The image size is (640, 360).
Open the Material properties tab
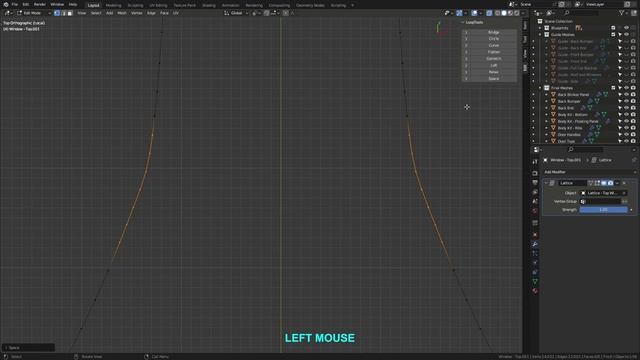click(x=535, y=291)
